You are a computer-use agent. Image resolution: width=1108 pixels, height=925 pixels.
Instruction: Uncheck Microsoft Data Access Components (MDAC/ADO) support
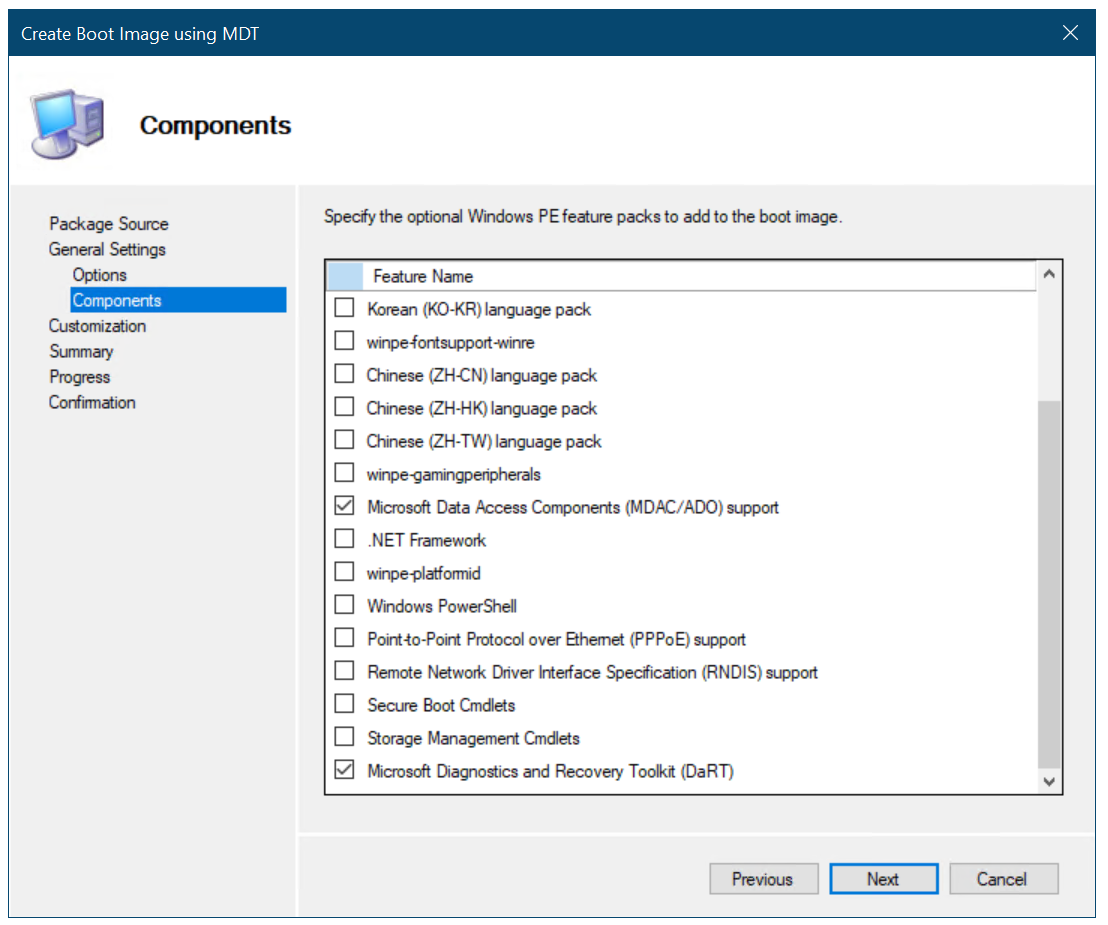[x=344, y=505]
